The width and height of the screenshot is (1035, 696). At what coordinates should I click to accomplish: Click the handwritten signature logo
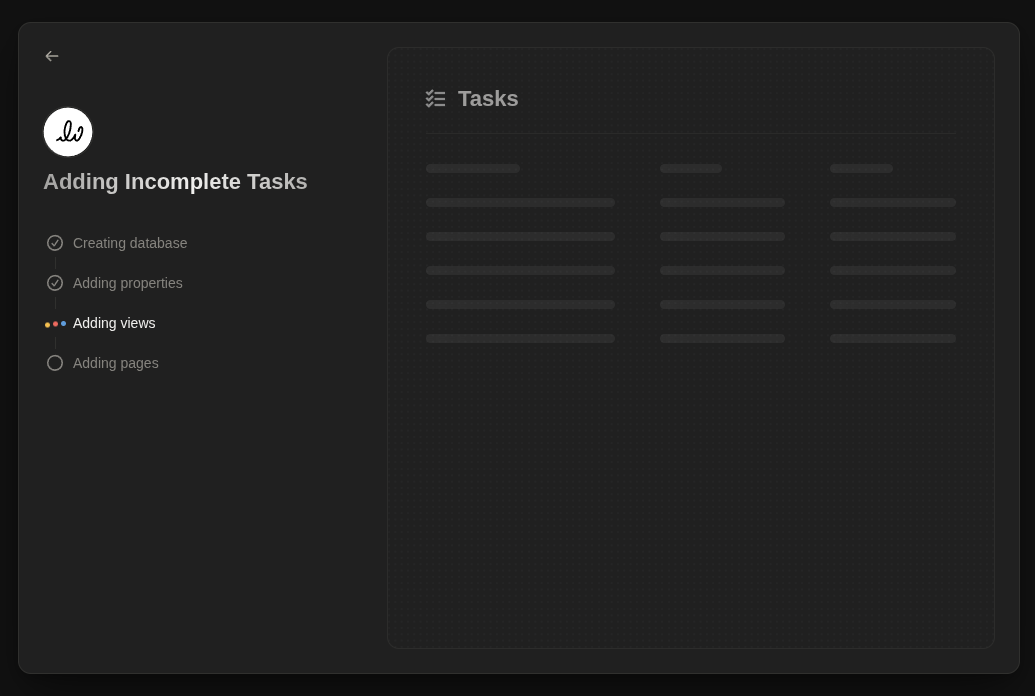pyautogui.click(x=68, y=132)
